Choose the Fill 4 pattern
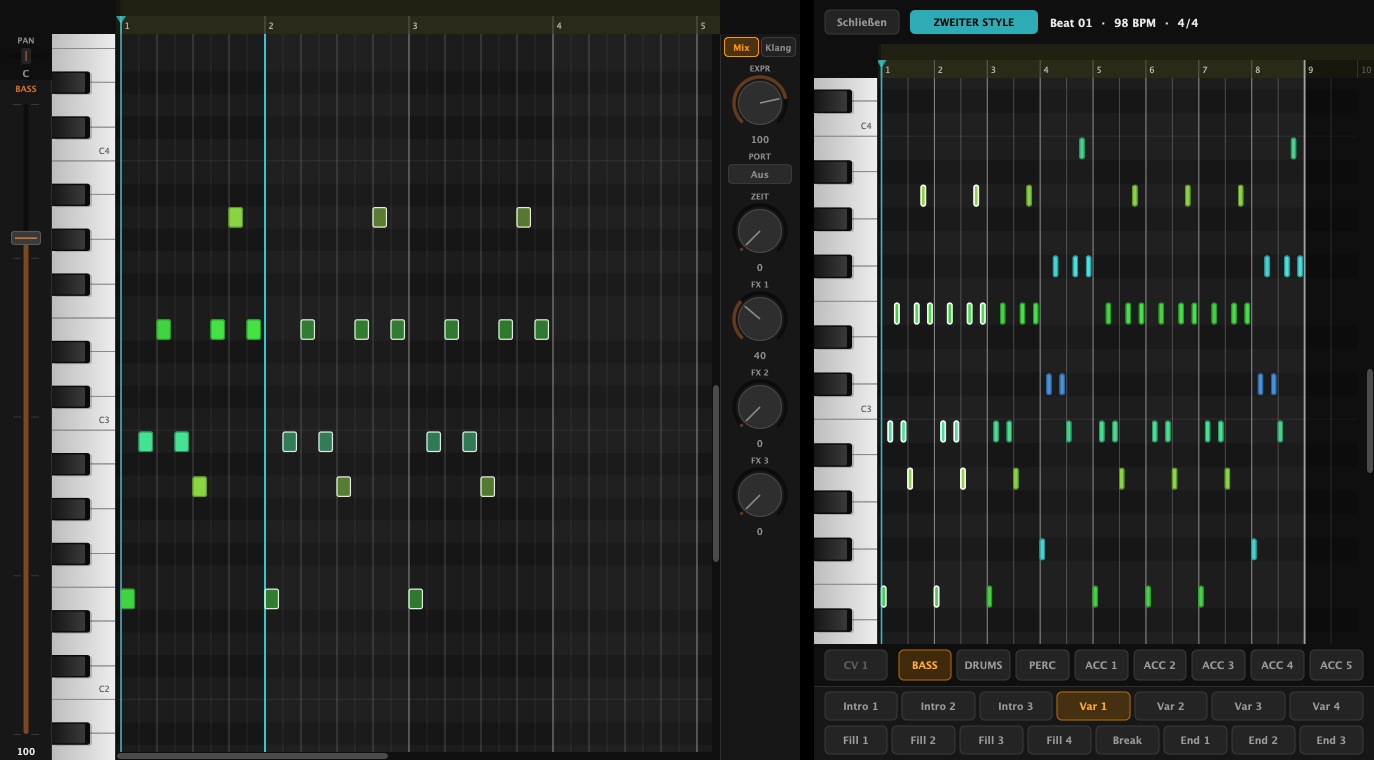 pyautogui.click(x=1059, y=740)
